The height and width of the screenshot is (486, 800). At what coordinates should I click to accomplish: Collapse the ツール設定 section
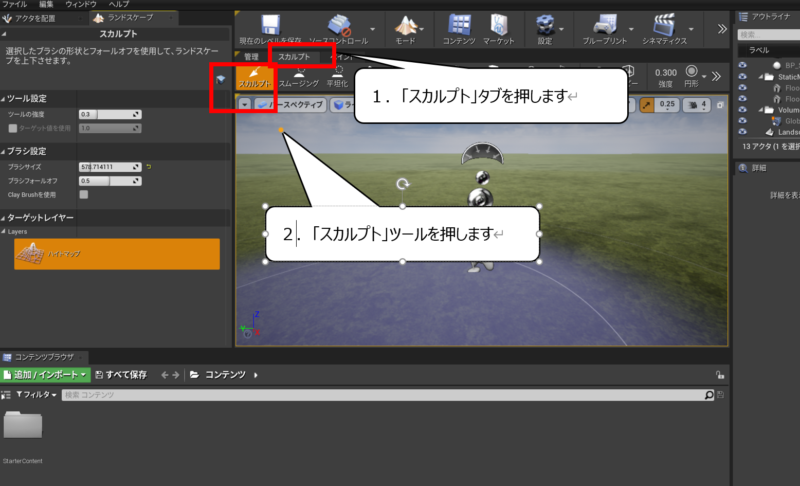pyautogui.click(x=3, y=98)
